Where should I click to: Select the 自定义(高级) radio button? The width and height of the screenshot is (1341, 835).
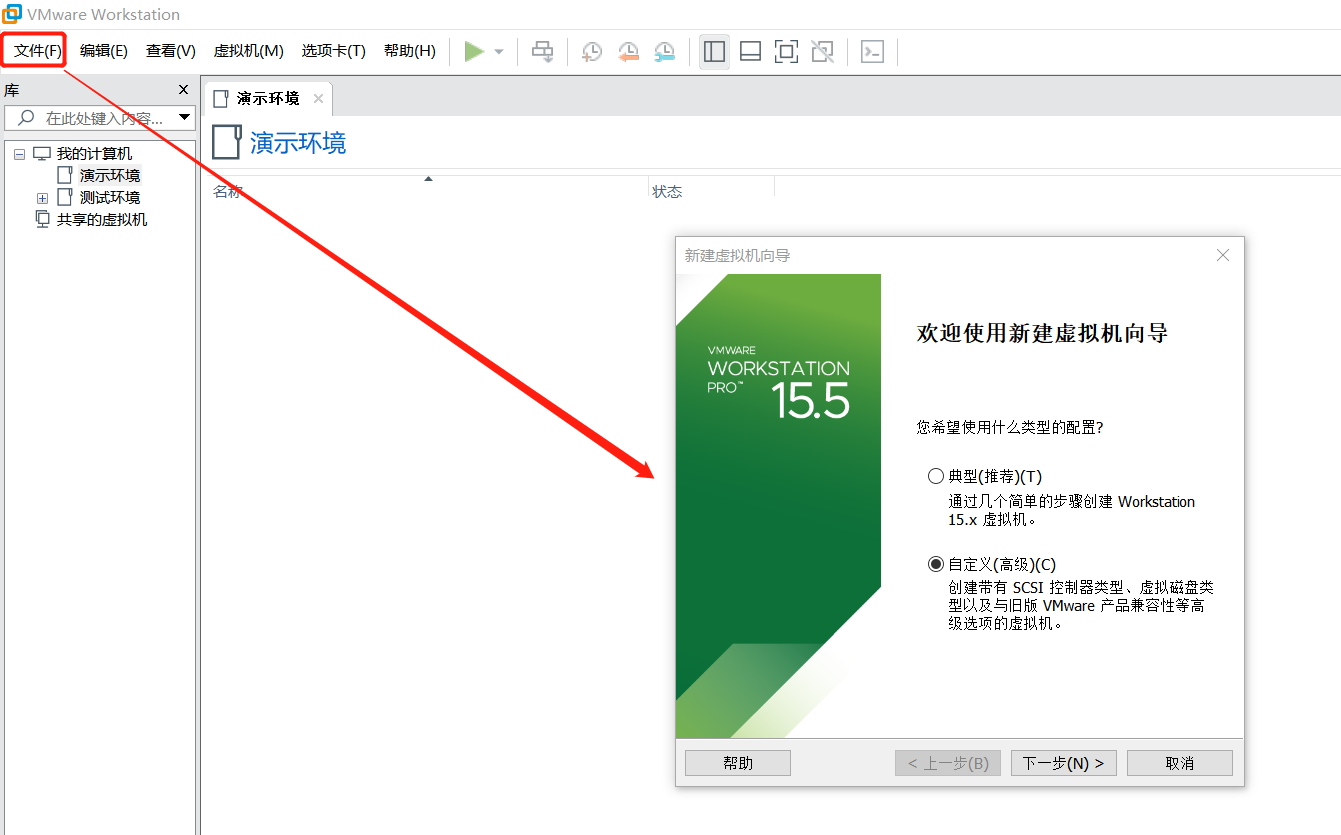coord(936,564)
